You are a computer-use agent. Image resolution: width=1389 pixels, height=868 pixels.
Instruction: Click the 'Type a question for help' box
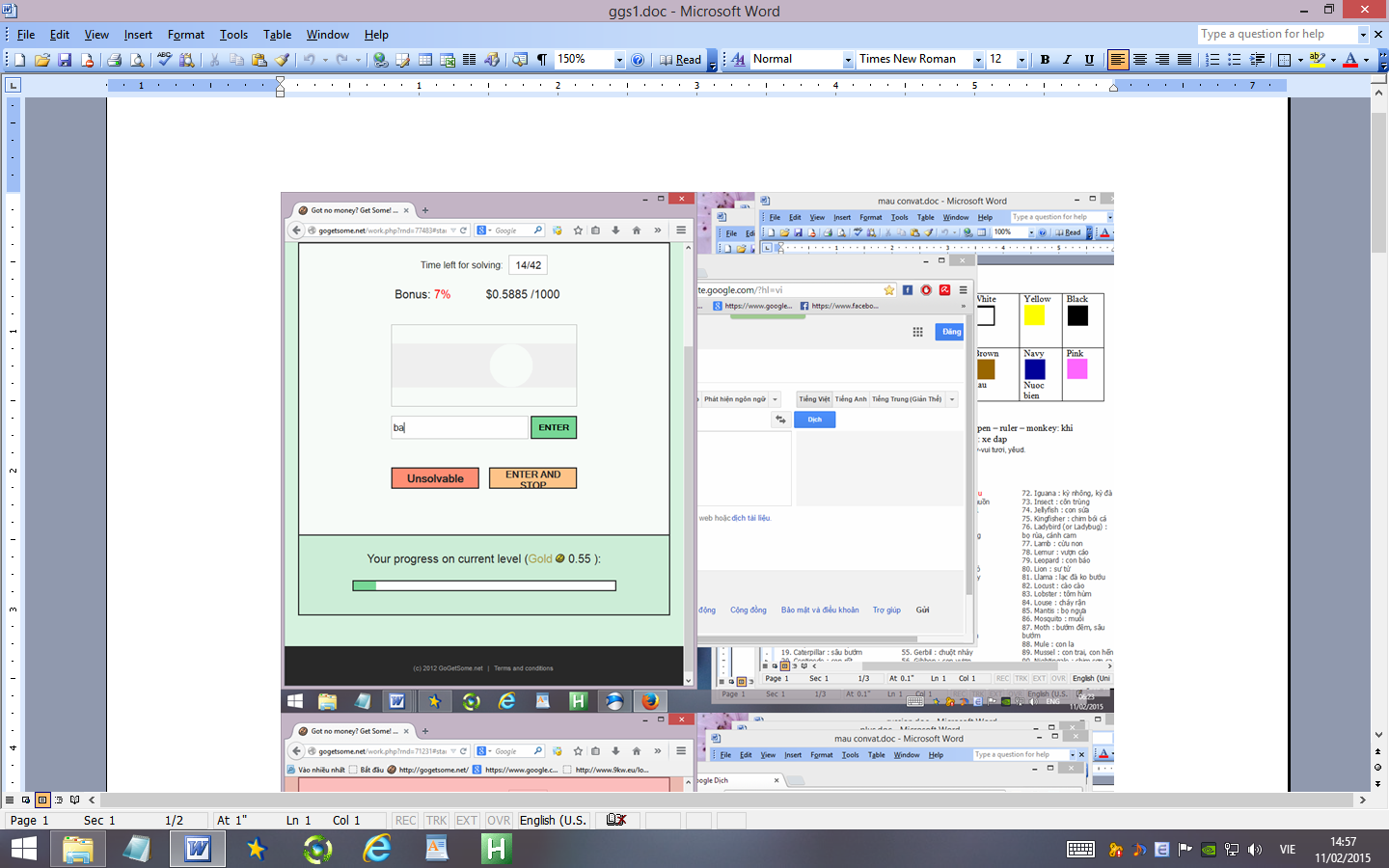click(1277, 35)
